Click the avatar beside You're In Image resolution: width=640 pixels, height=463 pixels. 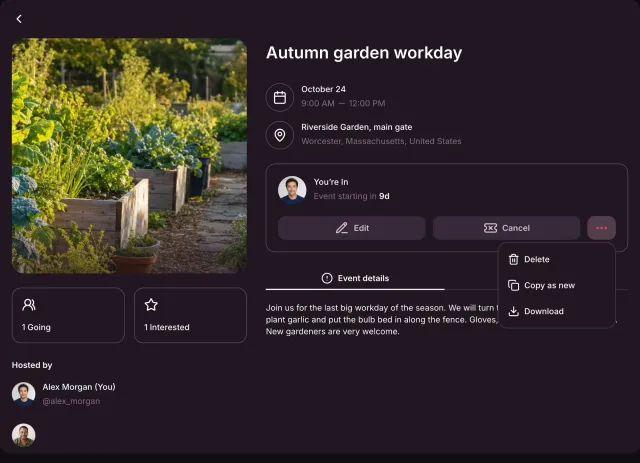(292, 190)
